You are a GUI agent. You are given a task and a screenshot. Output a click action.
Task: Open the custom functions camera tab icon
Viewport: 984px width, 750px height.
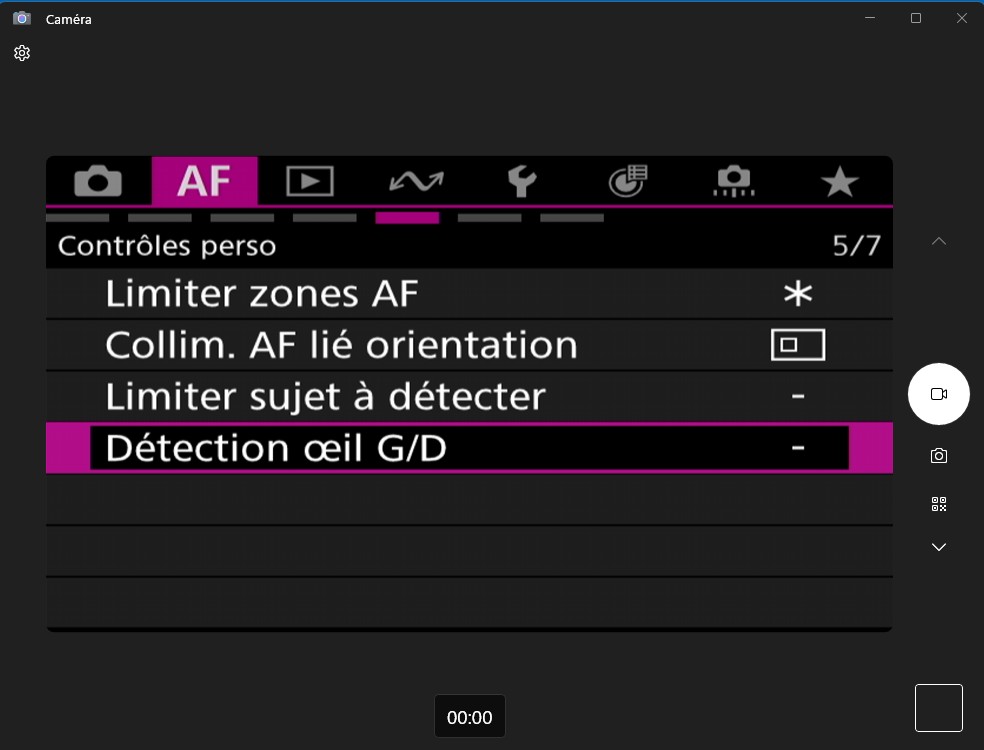click(x=734, y=181)
